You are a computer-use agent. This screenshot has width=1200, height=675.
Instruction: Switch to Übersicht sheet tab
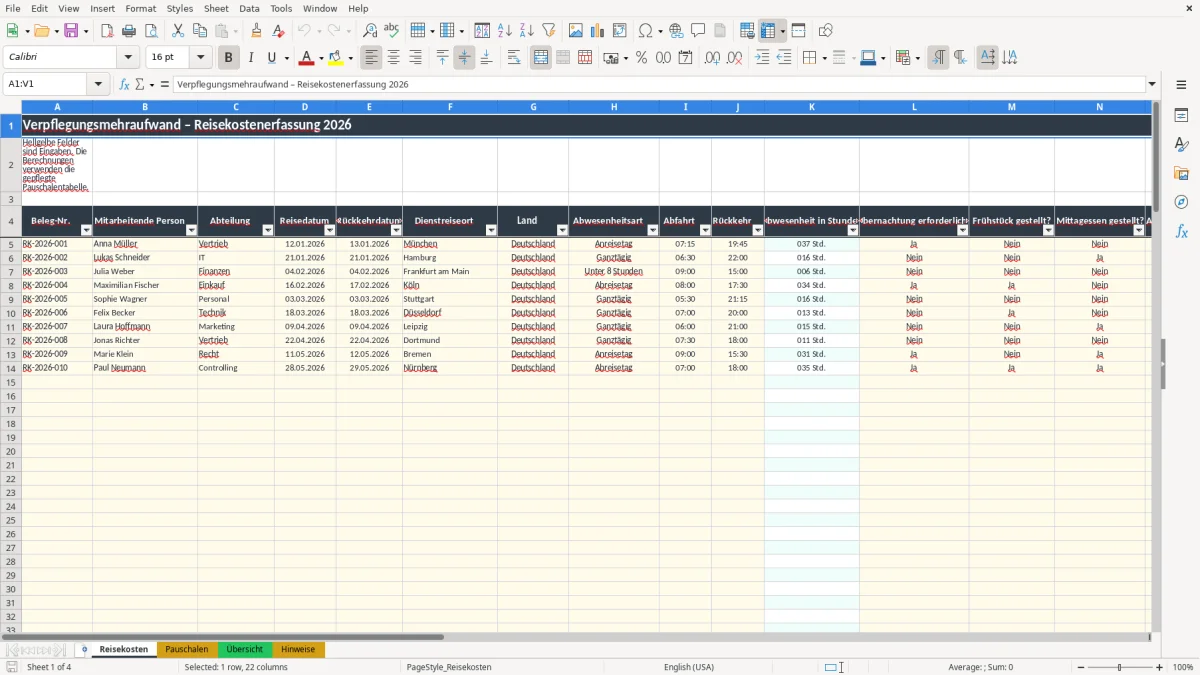[x=244, y=649]
